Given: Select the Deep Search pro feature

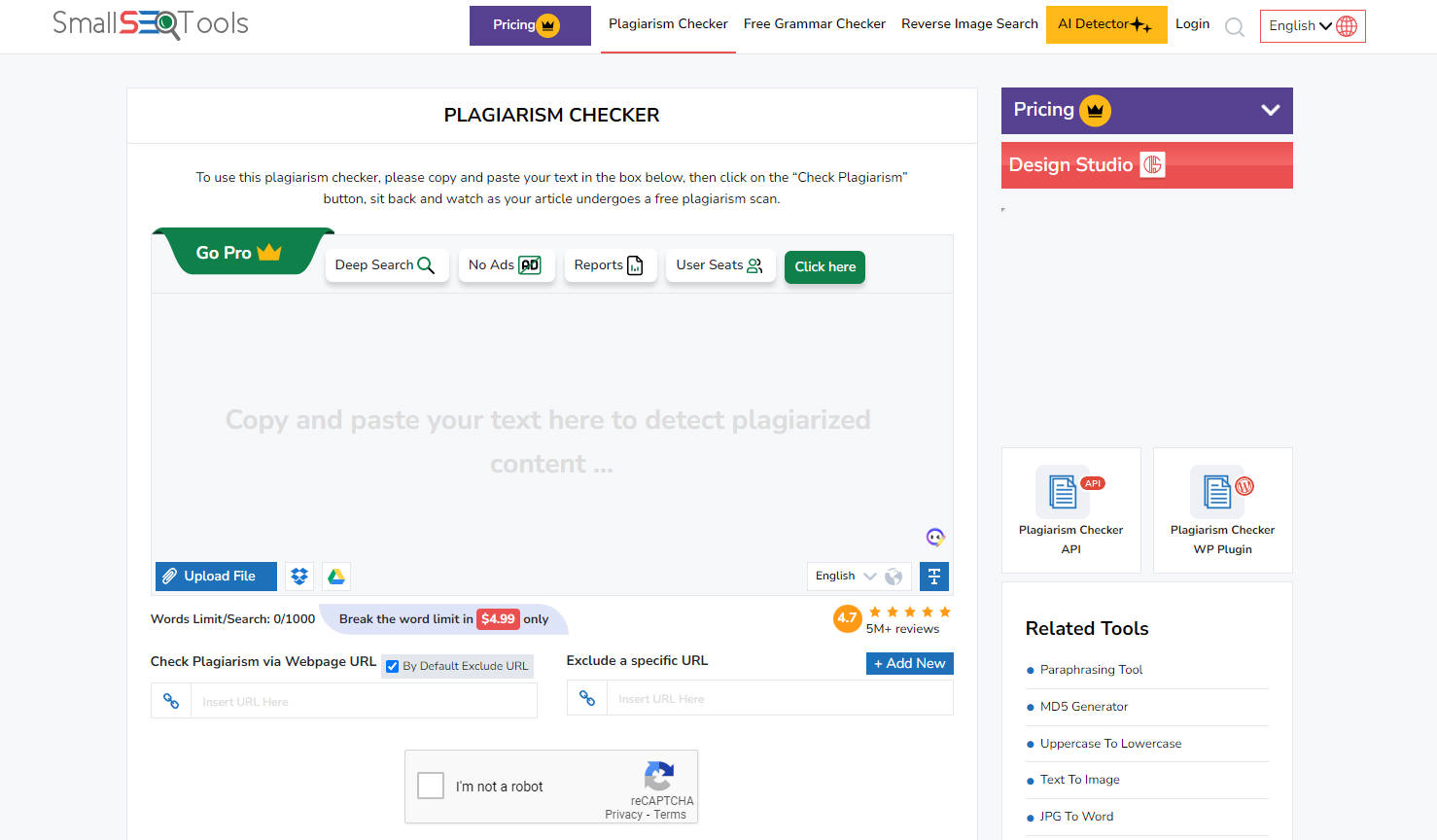Looking at the screenshot, I should click(x=386, y=264).
